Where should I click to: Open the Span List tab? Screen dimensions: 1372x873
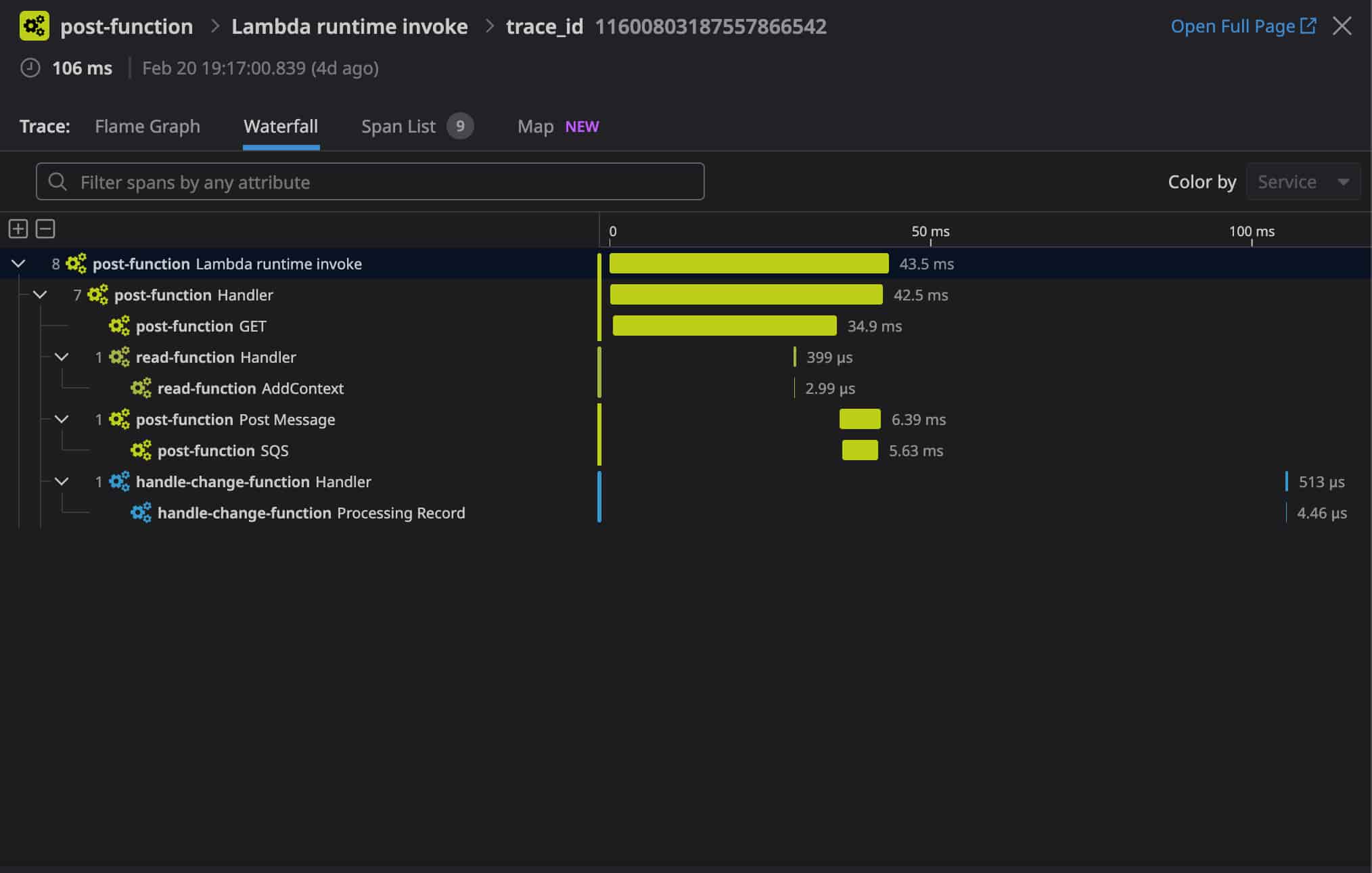coord(398,126)
